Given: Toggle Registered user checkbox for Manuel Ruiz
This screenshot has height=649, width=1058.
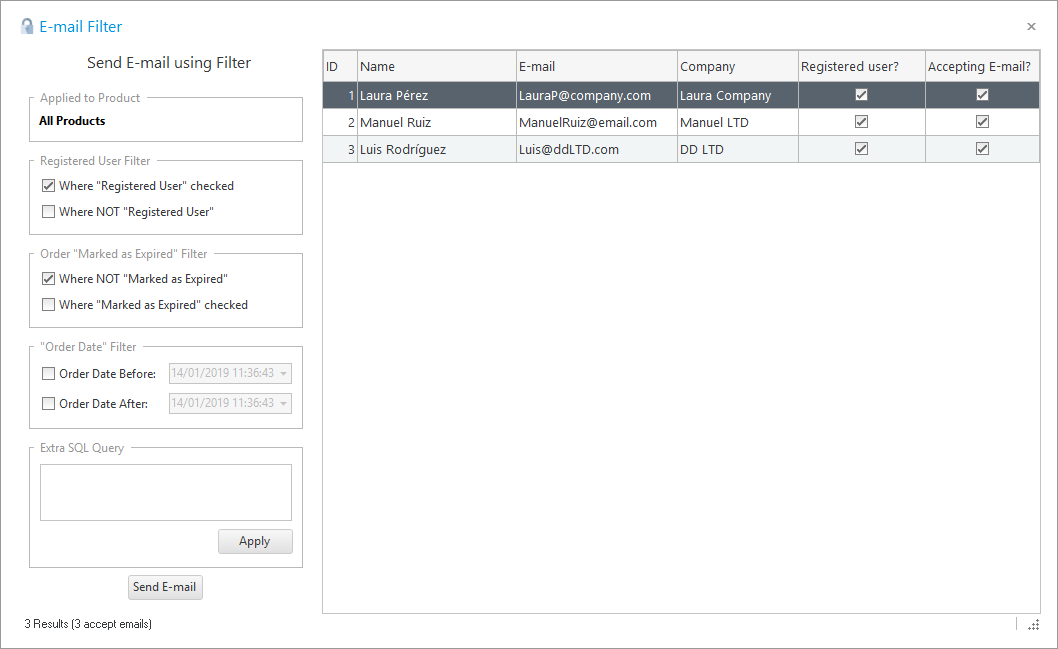Looking at the screenshot, I should pos(862,121).
